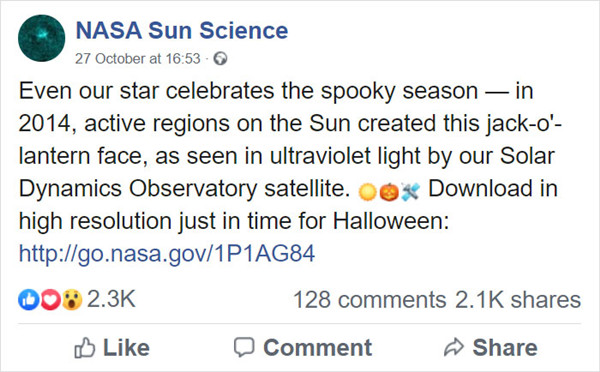Follow the go.nasa.gov/1P1AG84 link
Image resolution: width=600 pixels, height=372 pixels.
click(167, 253)
